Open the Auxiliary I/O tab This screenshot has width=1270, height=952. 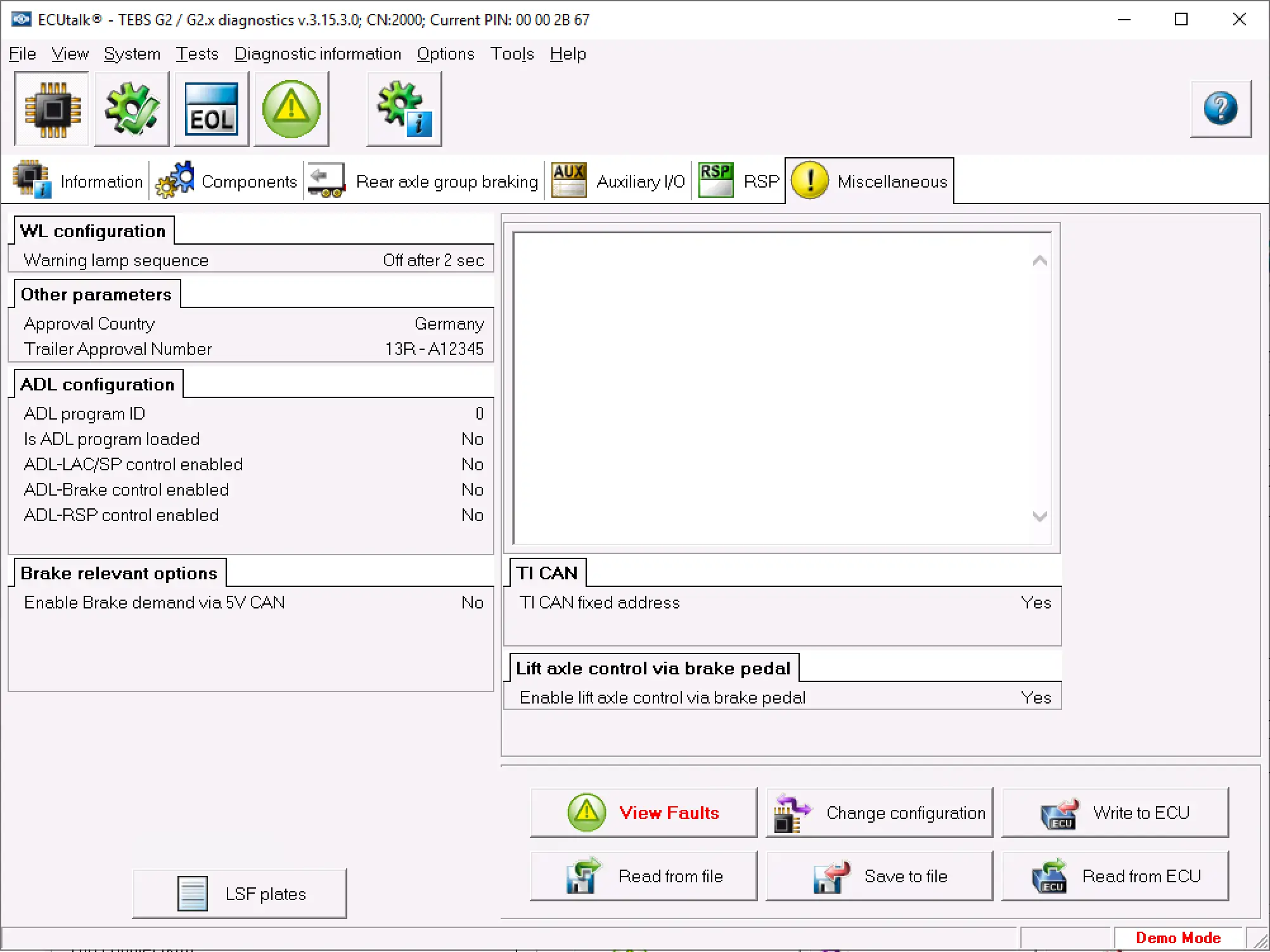[x=619, y=181]
